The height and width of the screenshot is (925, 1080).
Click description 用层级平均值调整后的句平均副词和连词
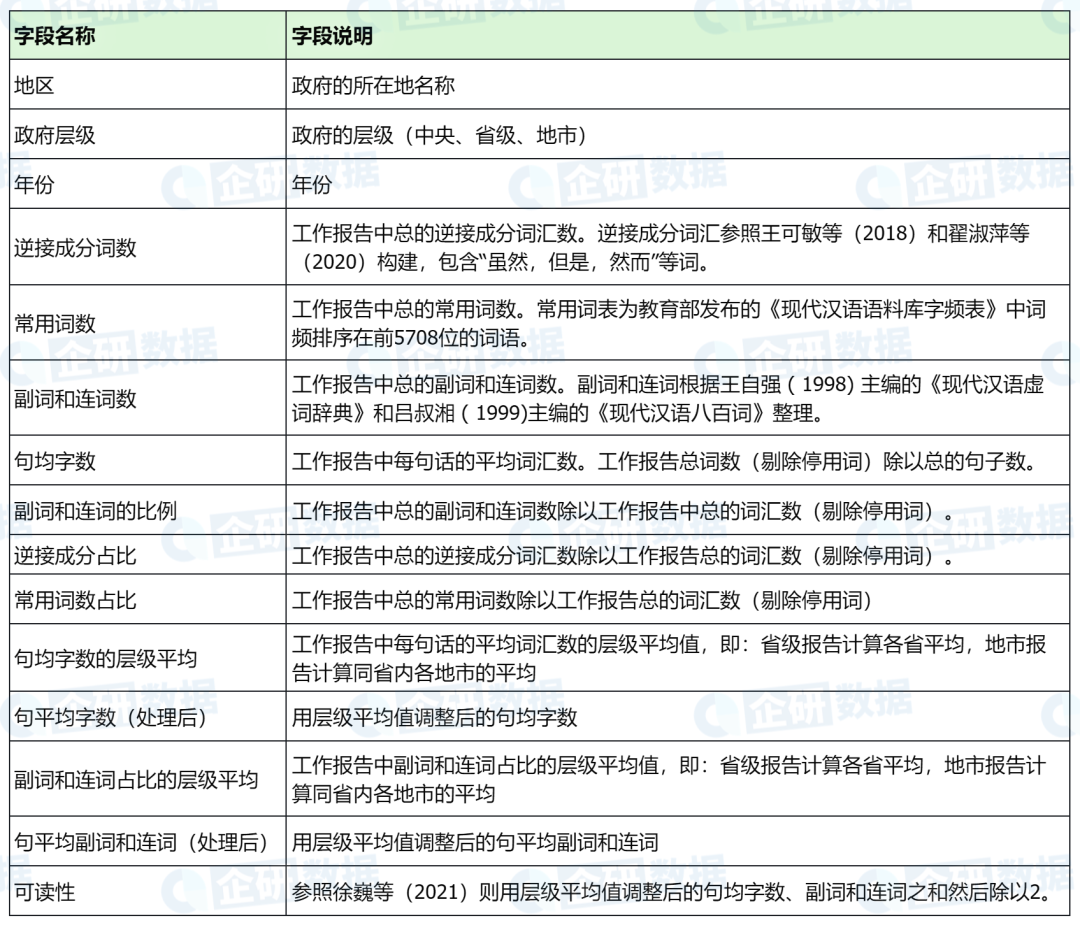pos(678,842)
